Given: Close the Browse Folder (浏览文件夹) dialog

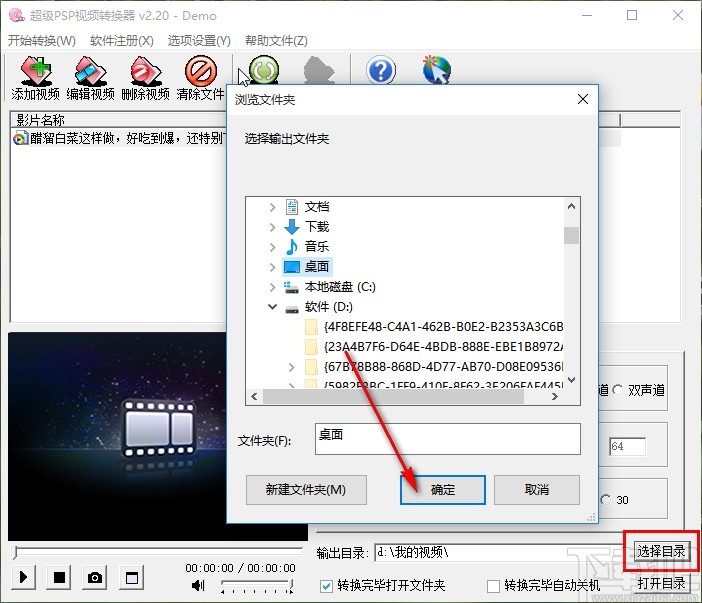Looking at the screenshot, I should [x=583, y=99].
